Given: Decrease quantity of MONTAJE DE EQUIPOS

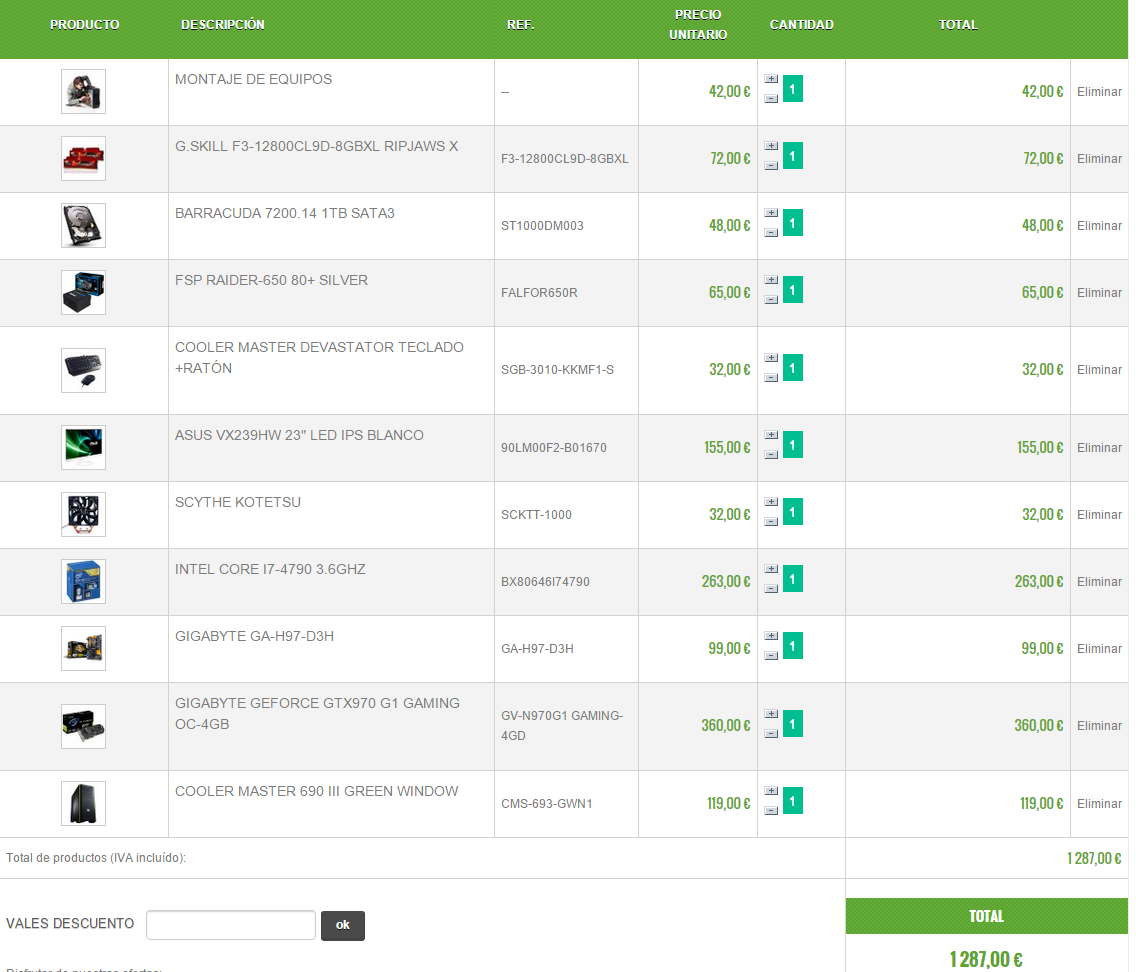Looking at the screenshot, I should click(x=771, y=99).
